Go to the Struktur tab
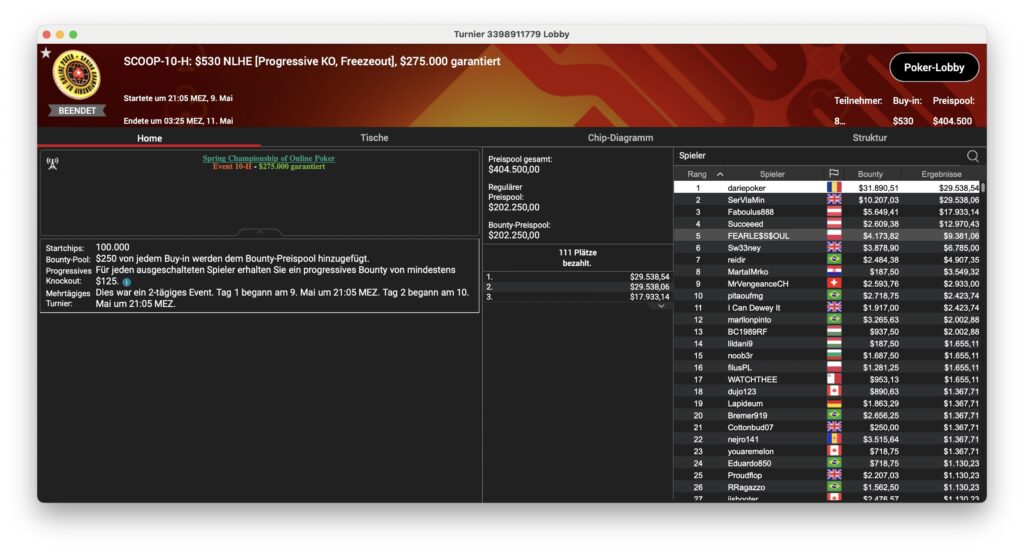The image size is (1024, 552). (869, 138)
